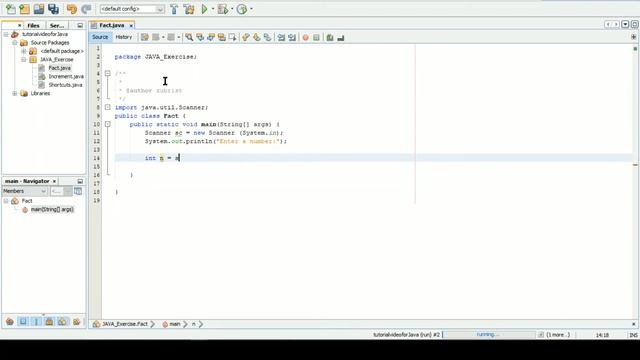
Task: Toggle rectangular selection icon
Action: 232,38
